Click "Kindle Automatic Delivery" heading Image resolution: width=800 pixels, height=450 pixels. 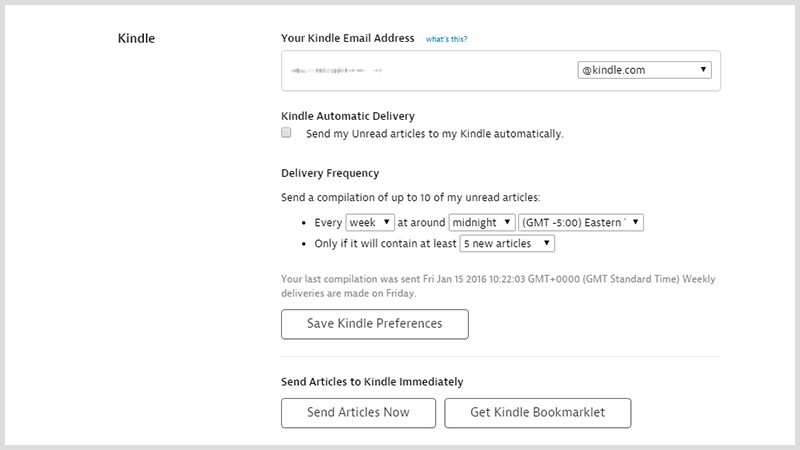point(348,116)
